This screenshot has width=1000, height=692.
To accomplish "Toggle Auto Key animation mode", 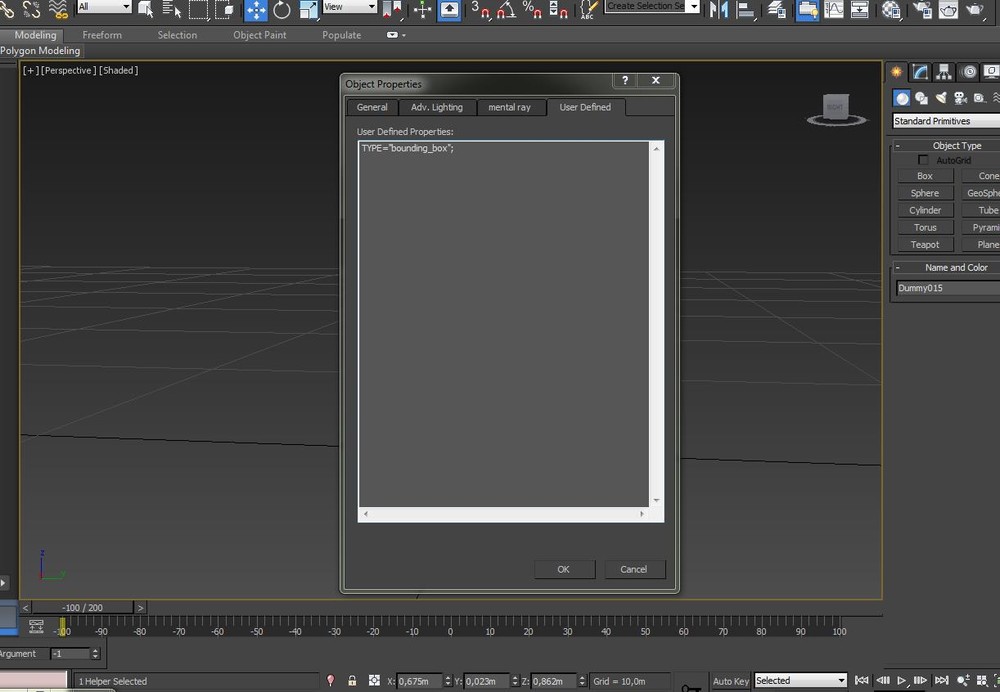I will pos(730,681).
